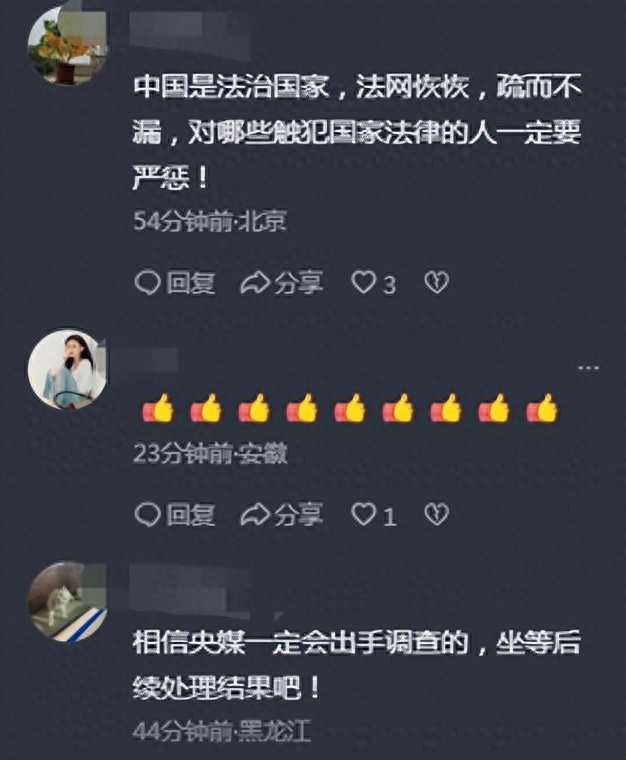Tap the speech bubble icon under Beijing comment
The image size is (626, 760).
(x=147, y=283)
